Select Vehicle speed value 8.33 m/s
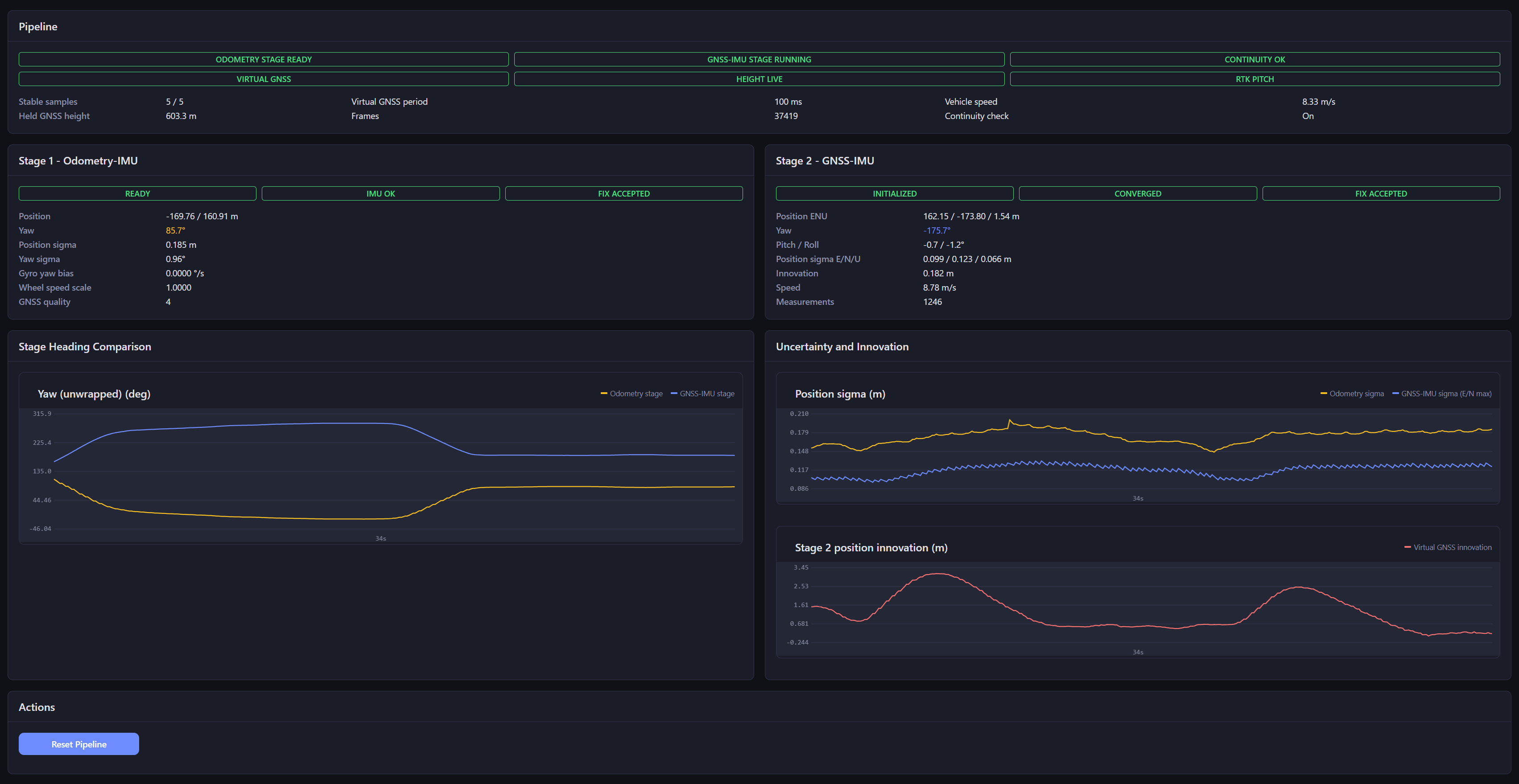 (x=1318, y=102)
